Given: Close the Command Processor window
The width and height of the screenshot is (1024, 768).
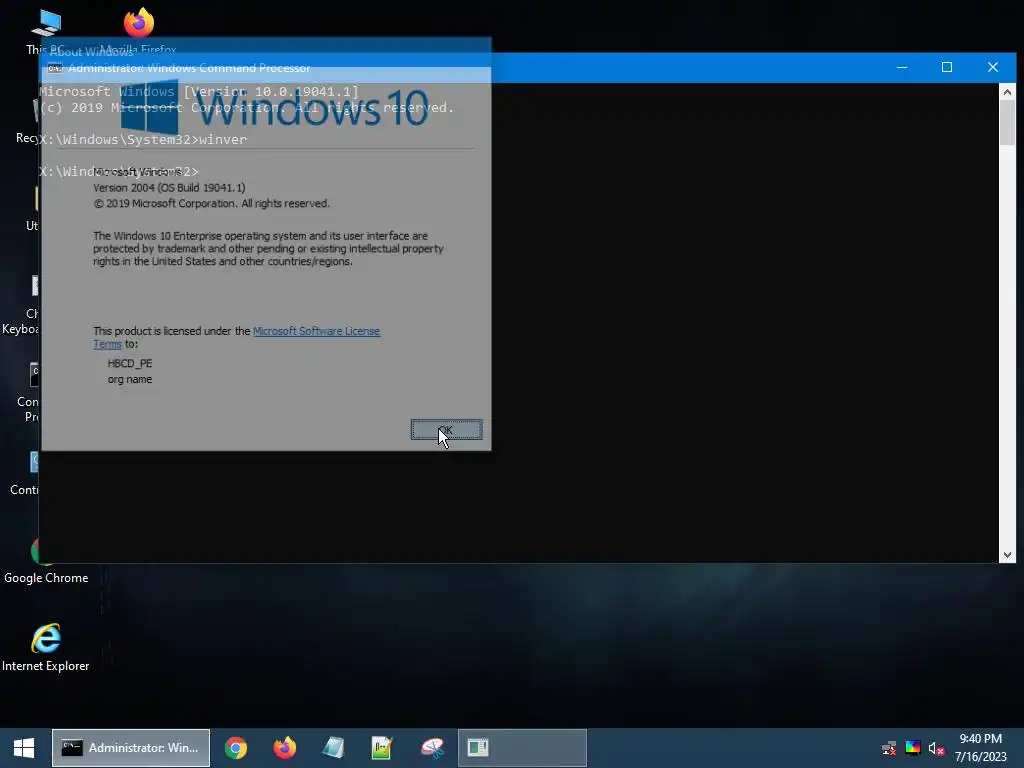Looking at the screenshot, I should click(993, 67).
